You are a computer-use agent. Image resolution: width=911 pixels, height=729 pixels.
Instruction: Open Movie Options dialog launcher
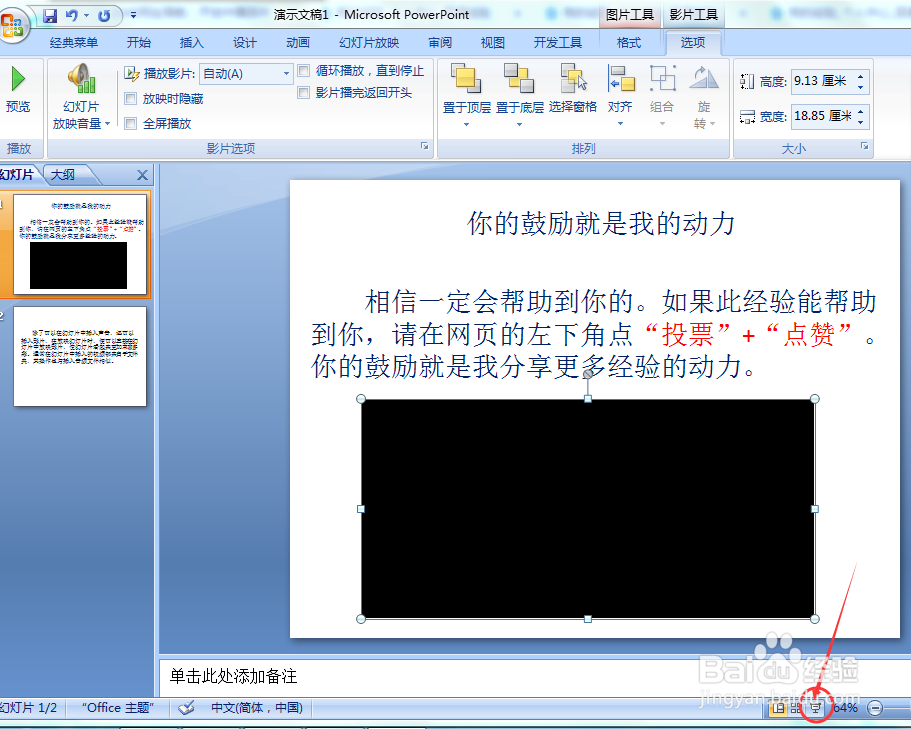(x=425, y=146)
